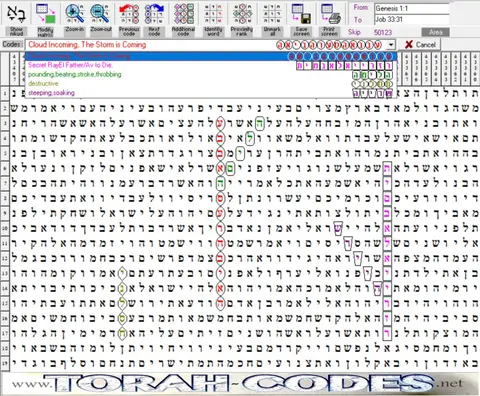Click the From field showing Genesis 1:1
Screen dimensions: 480x396
411,8
